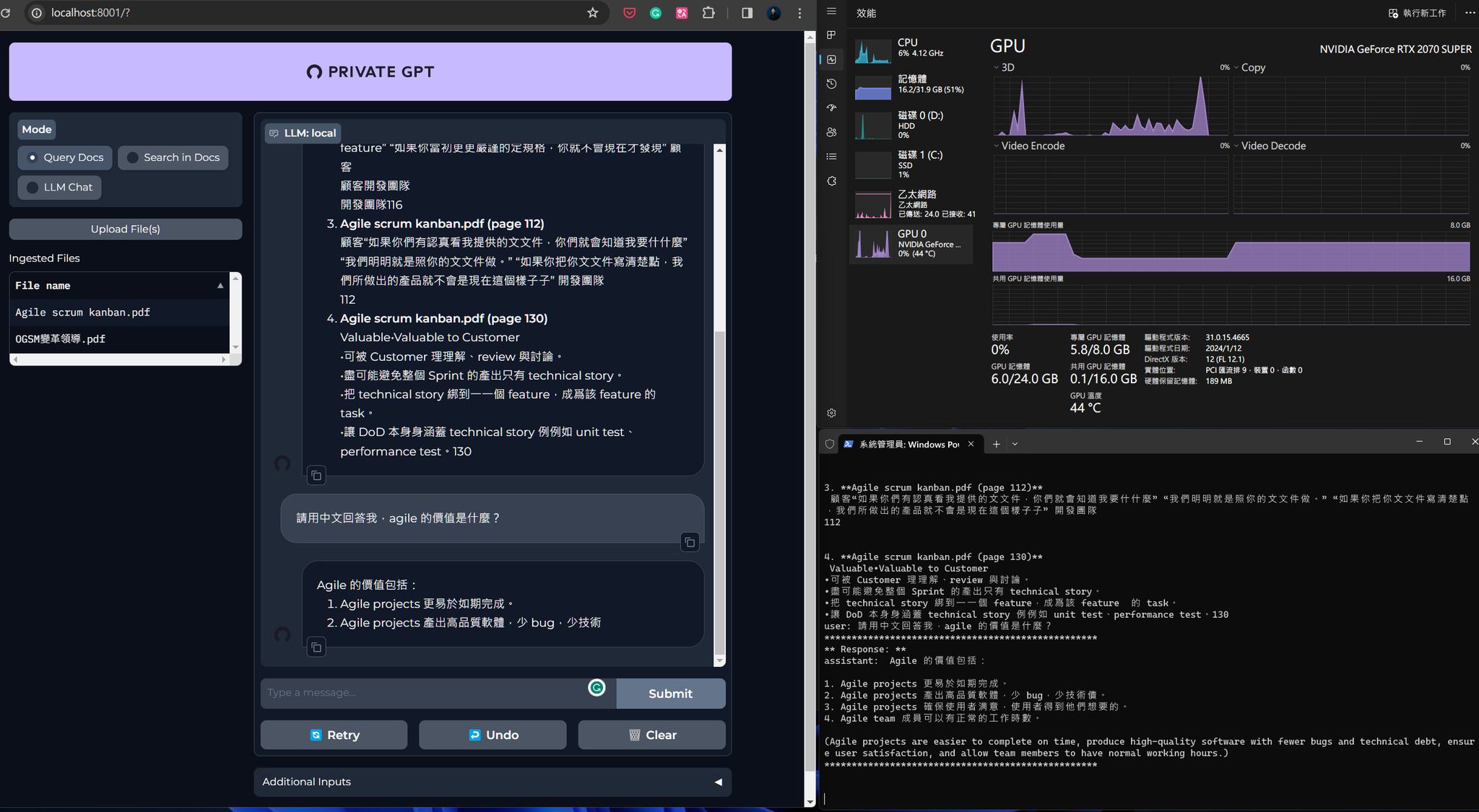This screenshot has width=1479, height=812.
Task: Select Disk 0 (D:) performance item
Action: coord(911,125)
